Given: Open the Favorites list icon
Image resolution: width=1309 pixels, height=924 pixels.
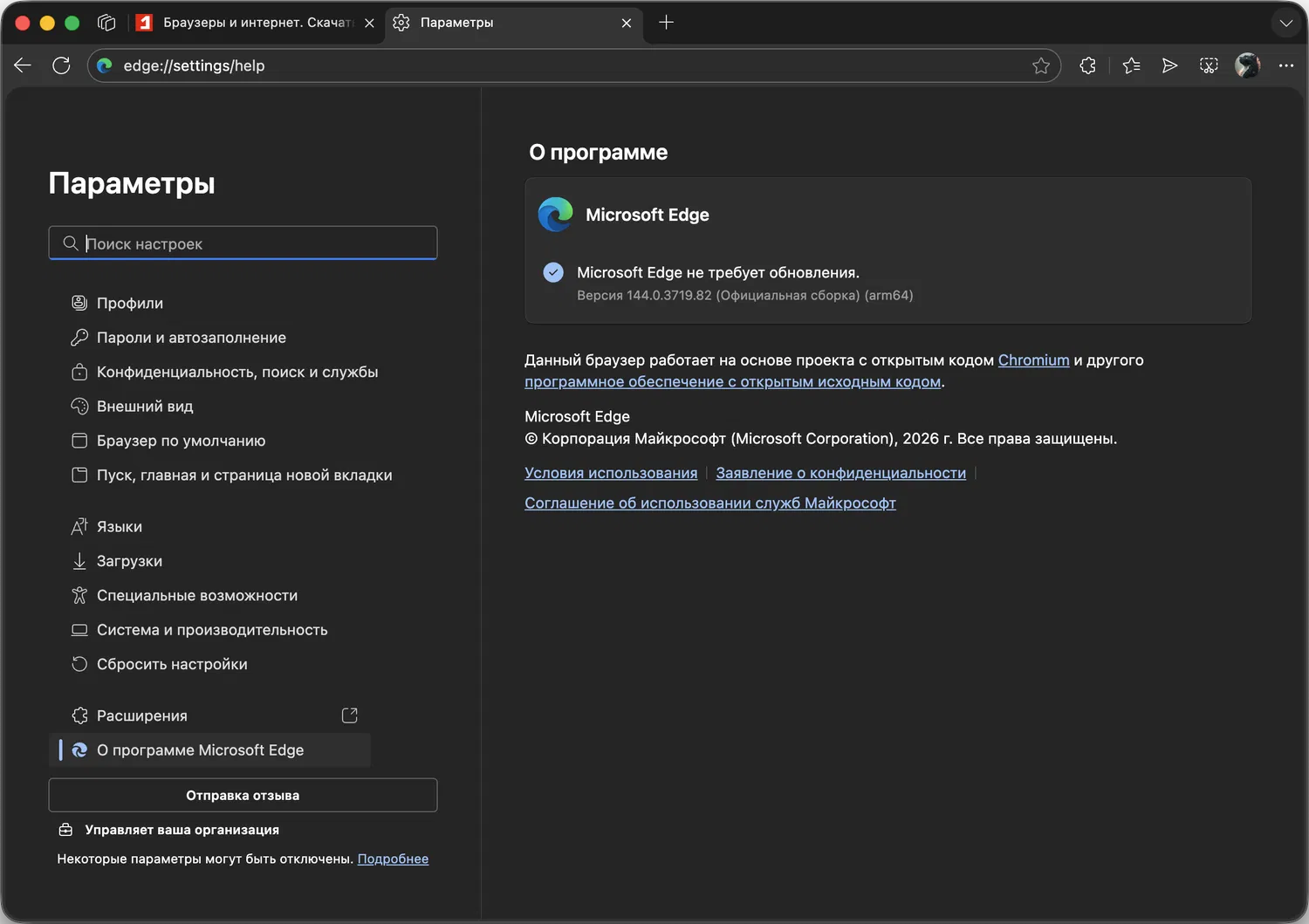Looking at the screenshot, I should [1131, 65].
